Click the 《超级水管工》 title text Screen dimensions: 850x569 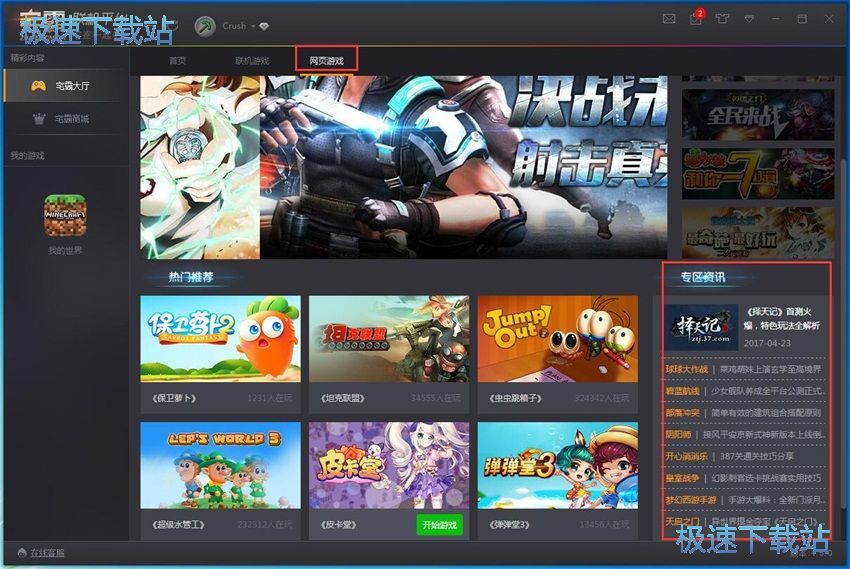(x=178, y=525)
